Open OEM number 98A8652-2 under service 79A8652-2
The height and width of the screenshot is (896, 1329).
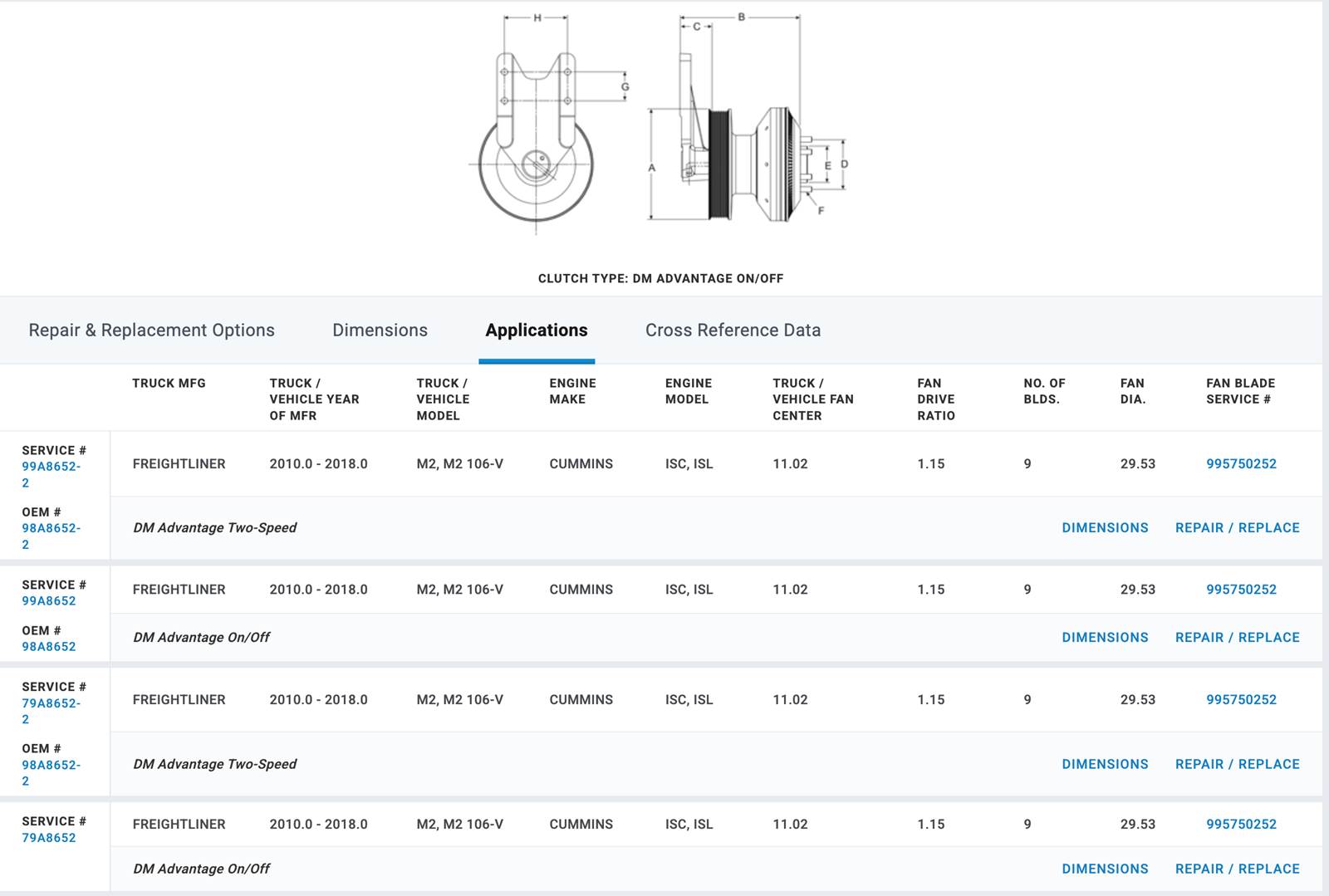coord(51,772)
